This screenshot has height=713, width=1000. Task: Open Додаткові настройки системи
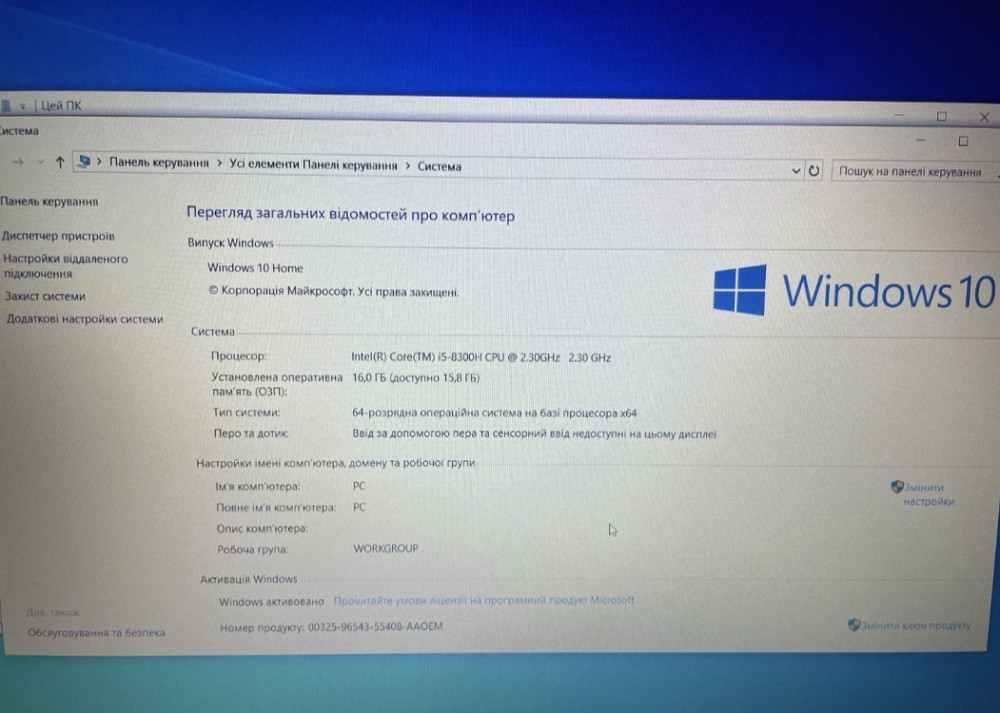tap(86, 318)
